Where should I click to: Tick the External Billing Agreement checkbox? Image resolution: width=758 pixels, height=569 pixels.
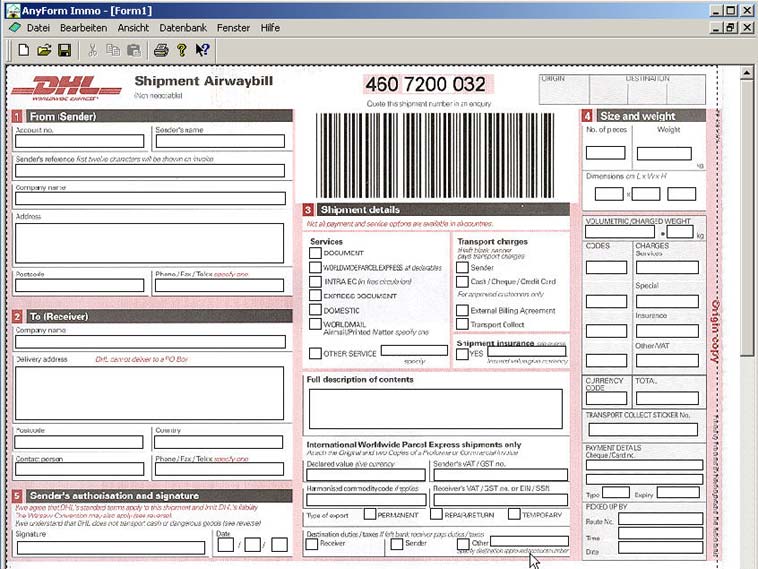pos(462,310)
